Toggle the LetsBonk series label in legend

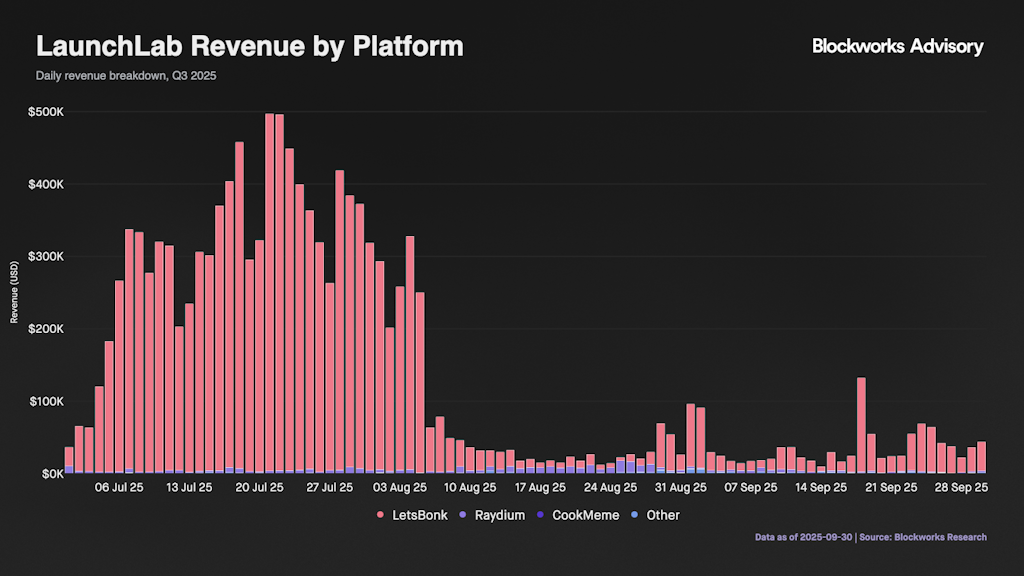(x=418, y=515)
